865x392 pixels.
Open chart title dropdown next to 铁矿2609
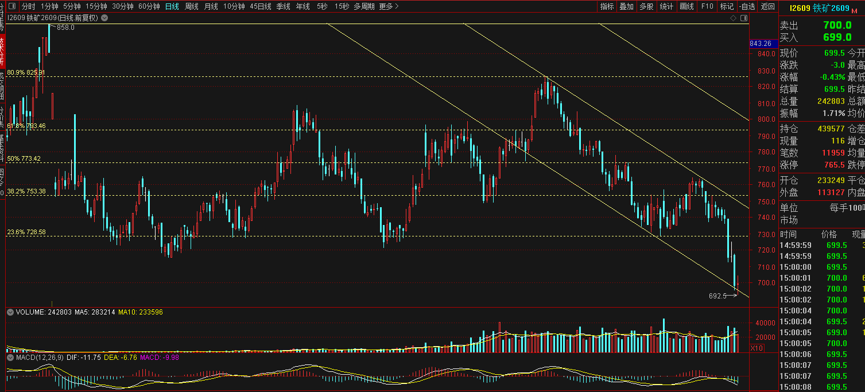tap(103, 18)
